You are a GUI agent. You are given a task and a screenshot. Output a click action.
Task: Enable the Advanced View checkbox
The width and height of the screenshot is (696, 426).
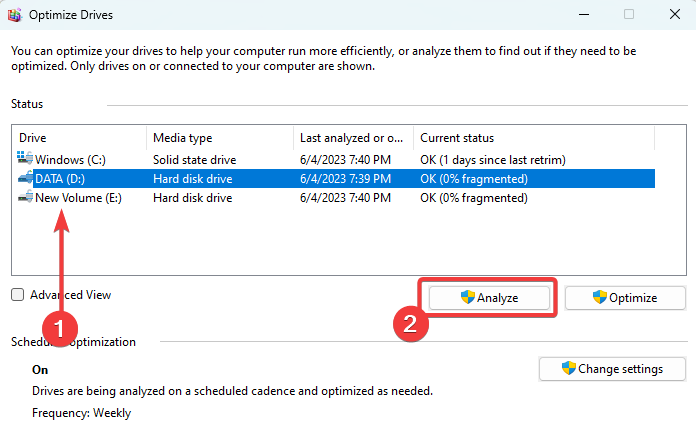(17, 295)
